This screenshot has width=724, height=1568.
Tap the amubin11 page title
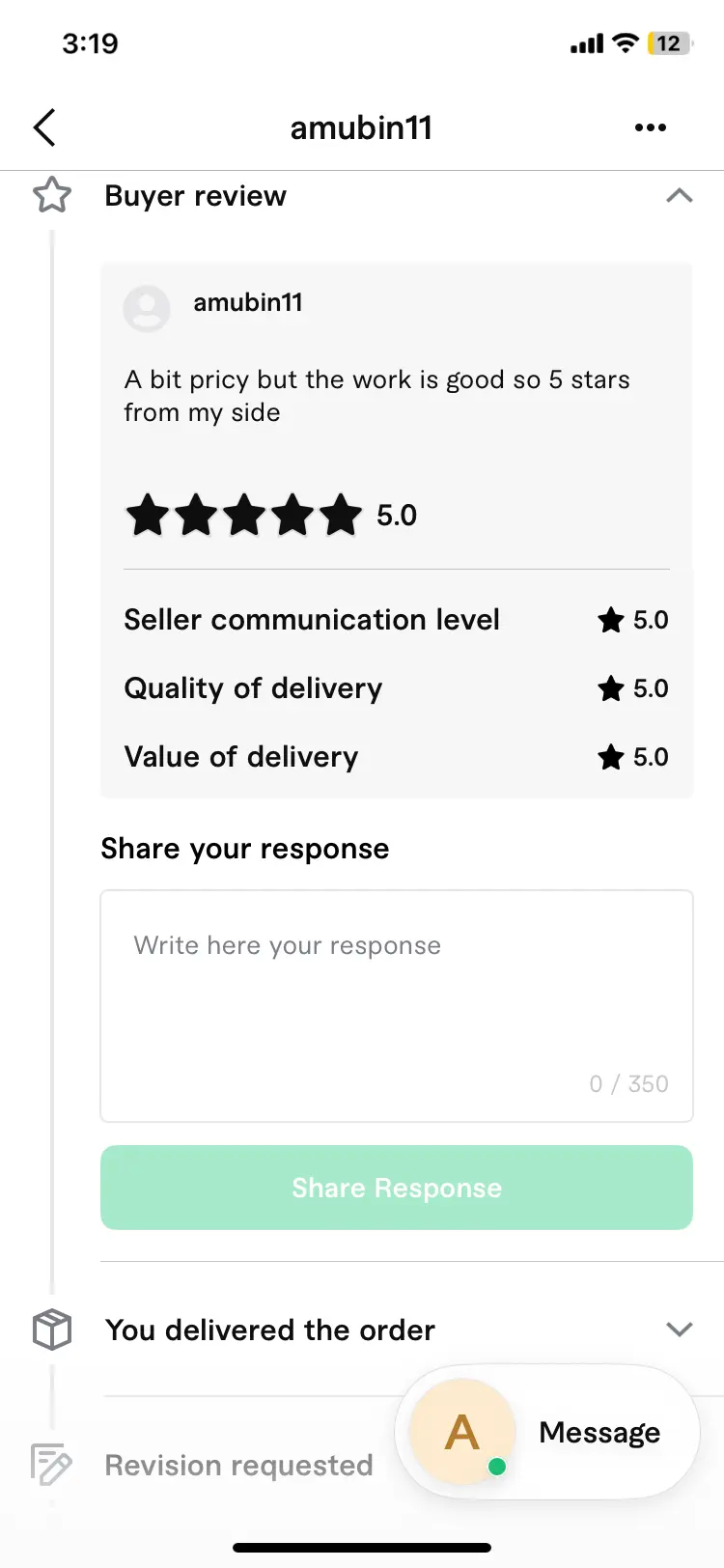(x=362, y=127)
